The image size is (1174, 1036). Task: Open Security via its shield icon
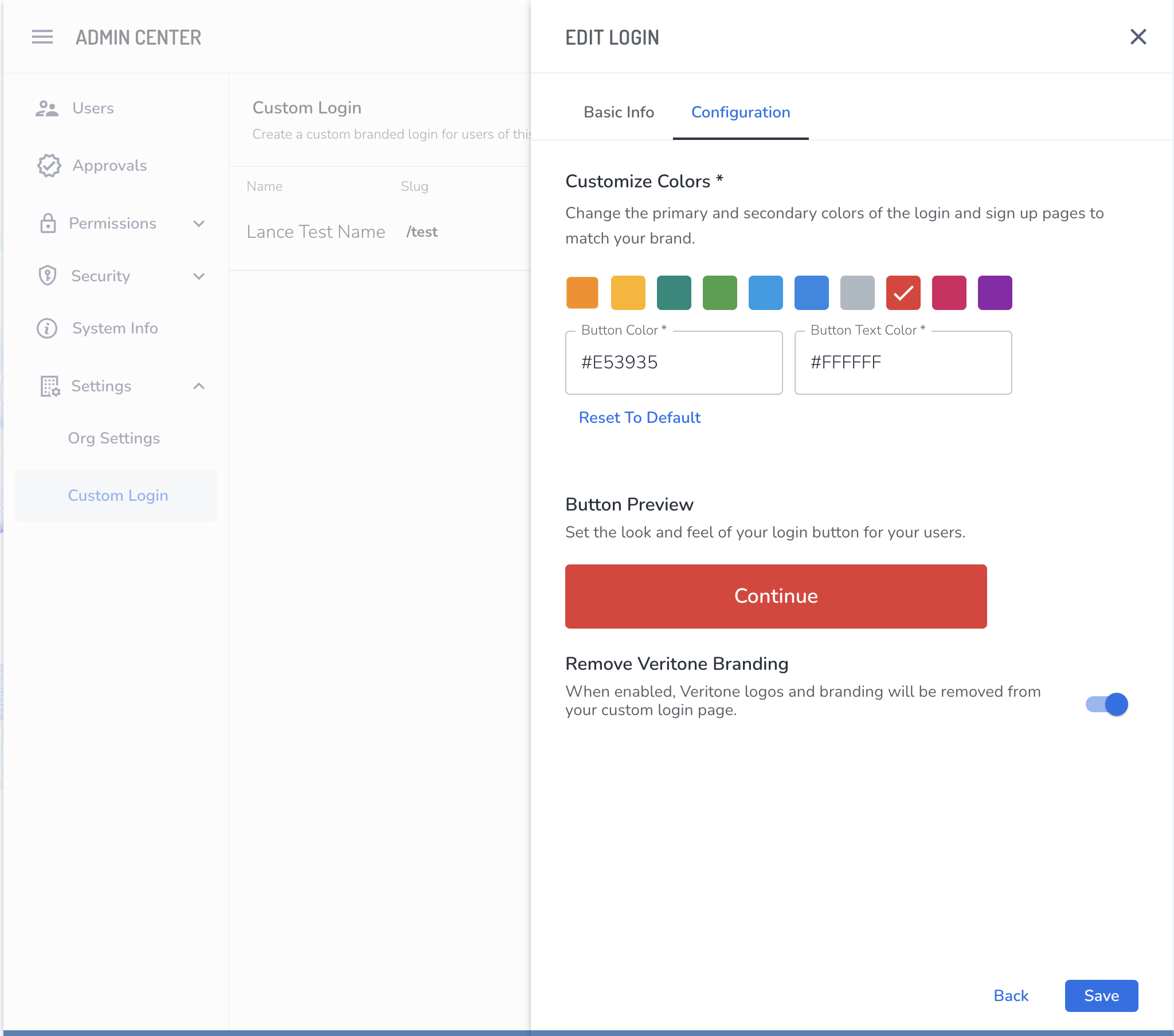point(48,276)
